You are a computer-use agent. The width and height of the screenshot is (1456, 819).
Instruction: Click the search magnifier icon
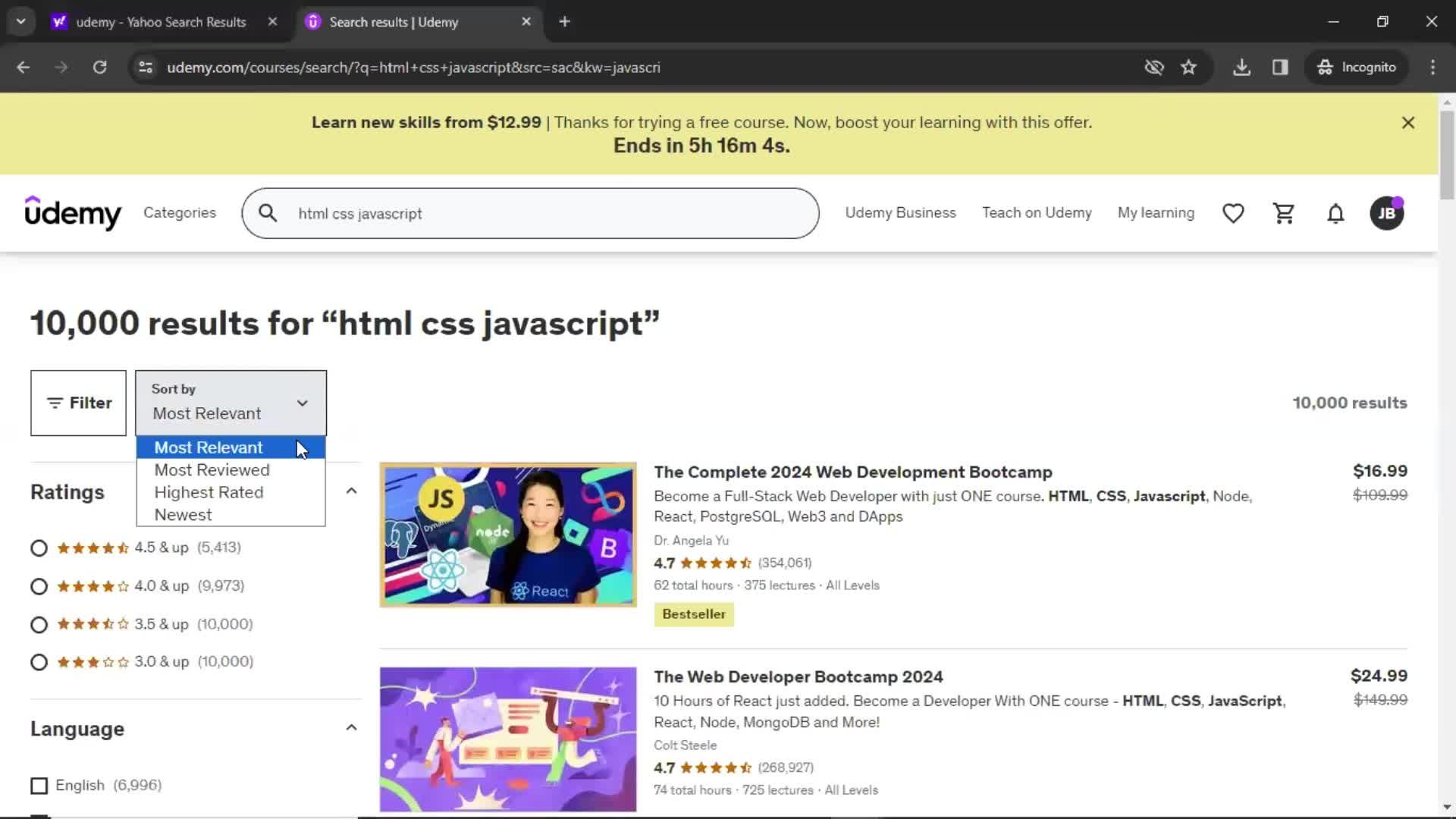click(268, 213)
